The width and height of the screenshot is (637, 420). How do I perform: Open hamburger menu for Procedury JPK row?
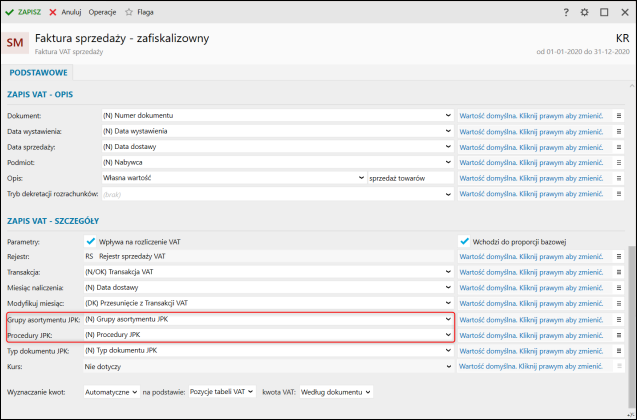coord(619,335)
